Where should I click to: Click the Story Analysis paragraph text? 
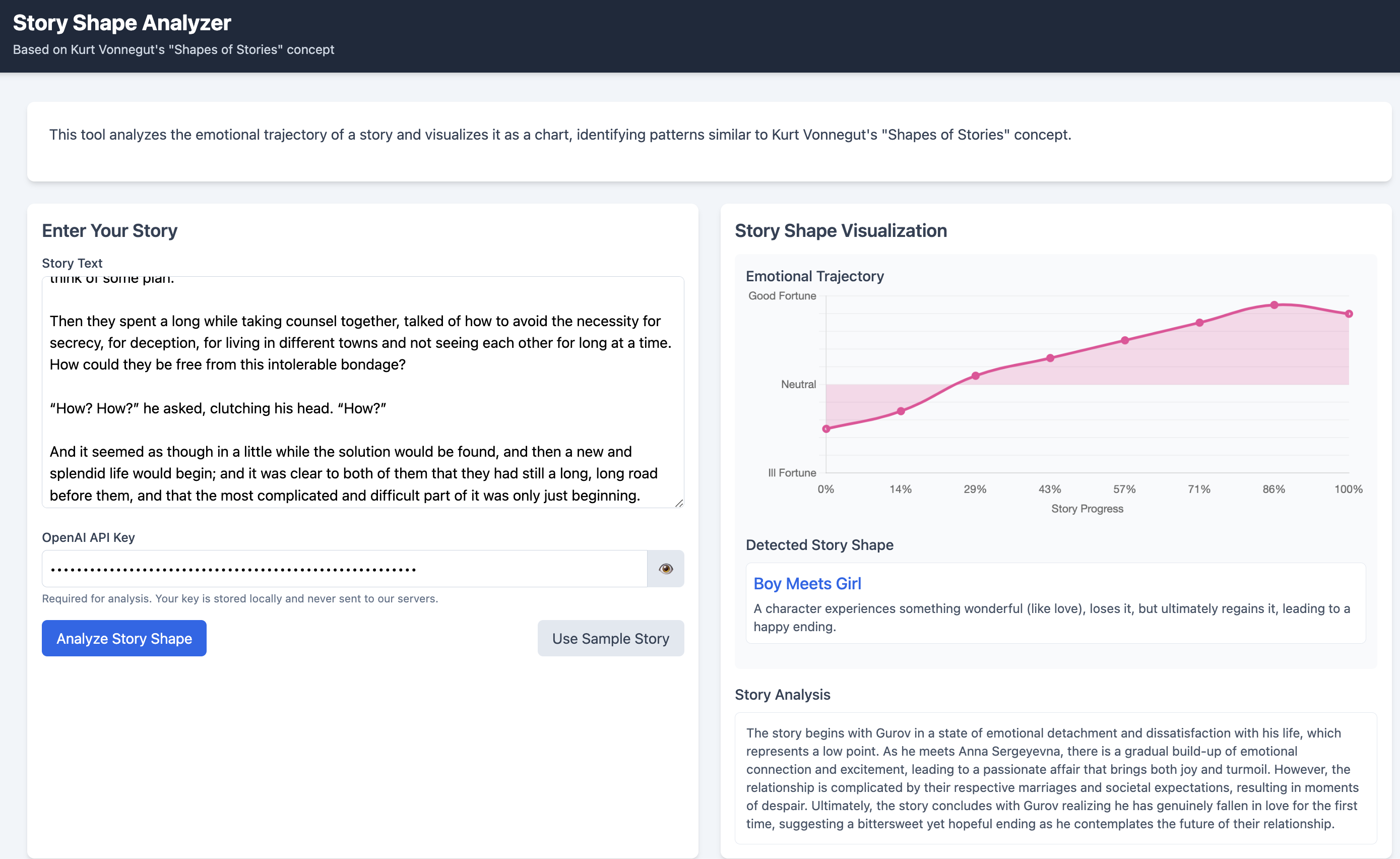pos(1051,778)
